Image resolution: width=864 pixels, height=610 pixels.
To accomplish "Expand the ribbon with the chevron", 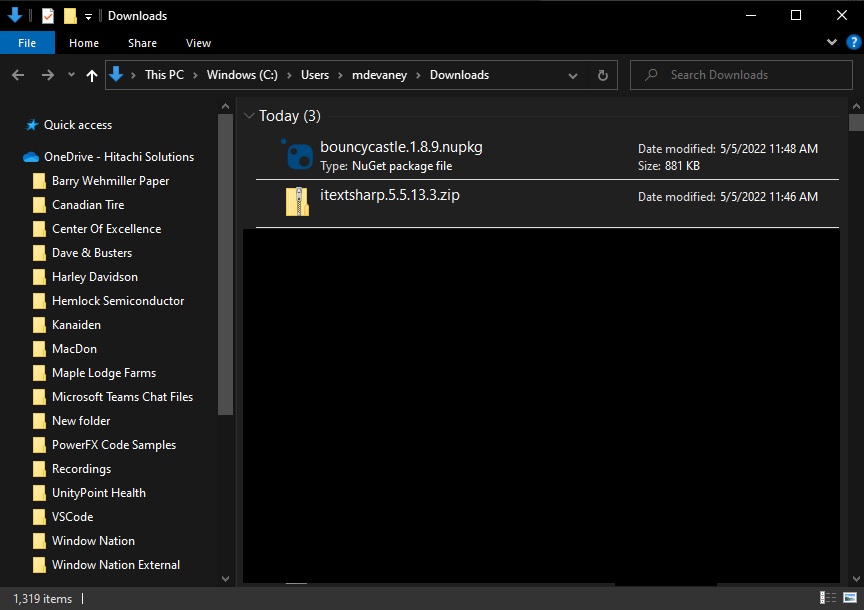I will (832, 43).
